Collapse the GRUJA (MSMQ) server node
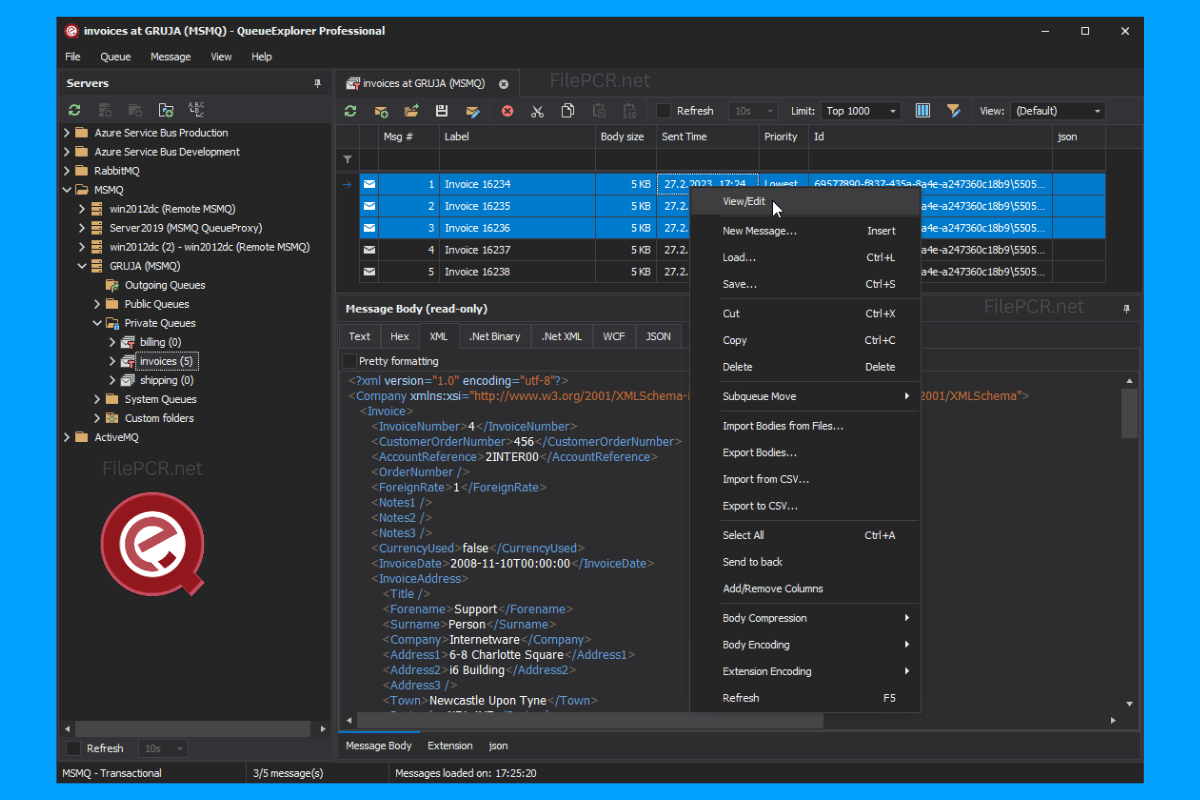The image size is (1200, 800). click(82, 266)
